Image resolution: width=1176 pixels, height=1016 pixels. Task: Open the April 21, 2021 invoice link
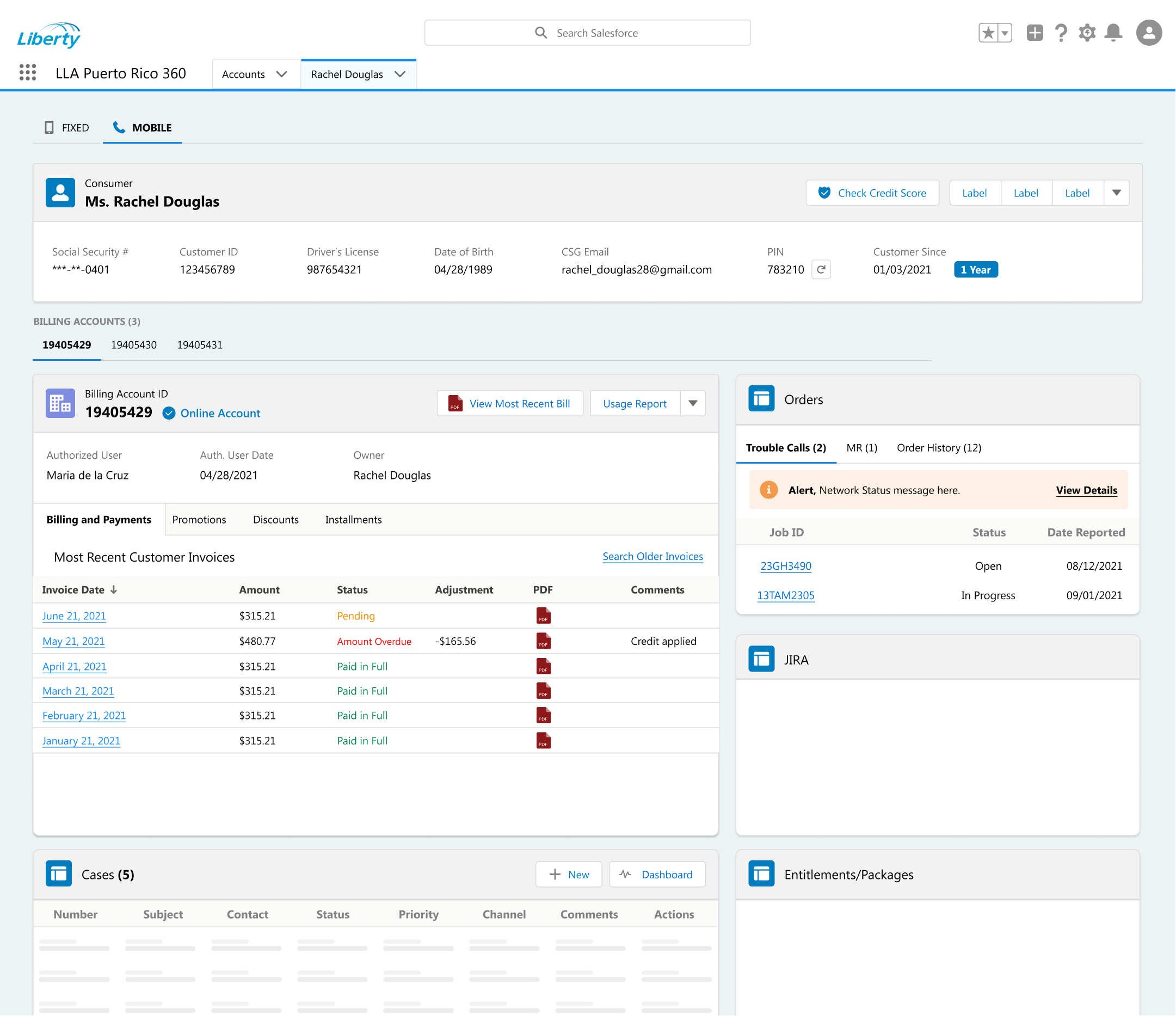tap(75, 667)
